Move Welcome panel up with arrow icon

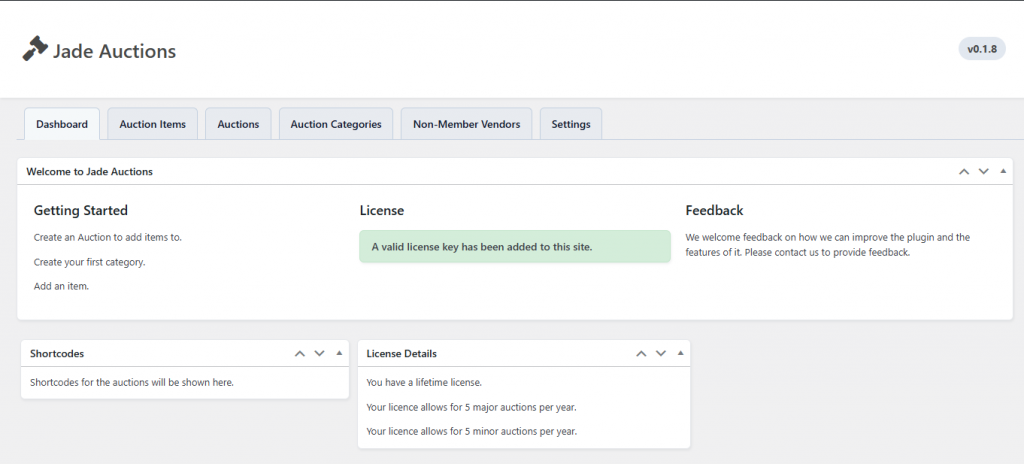964,171
